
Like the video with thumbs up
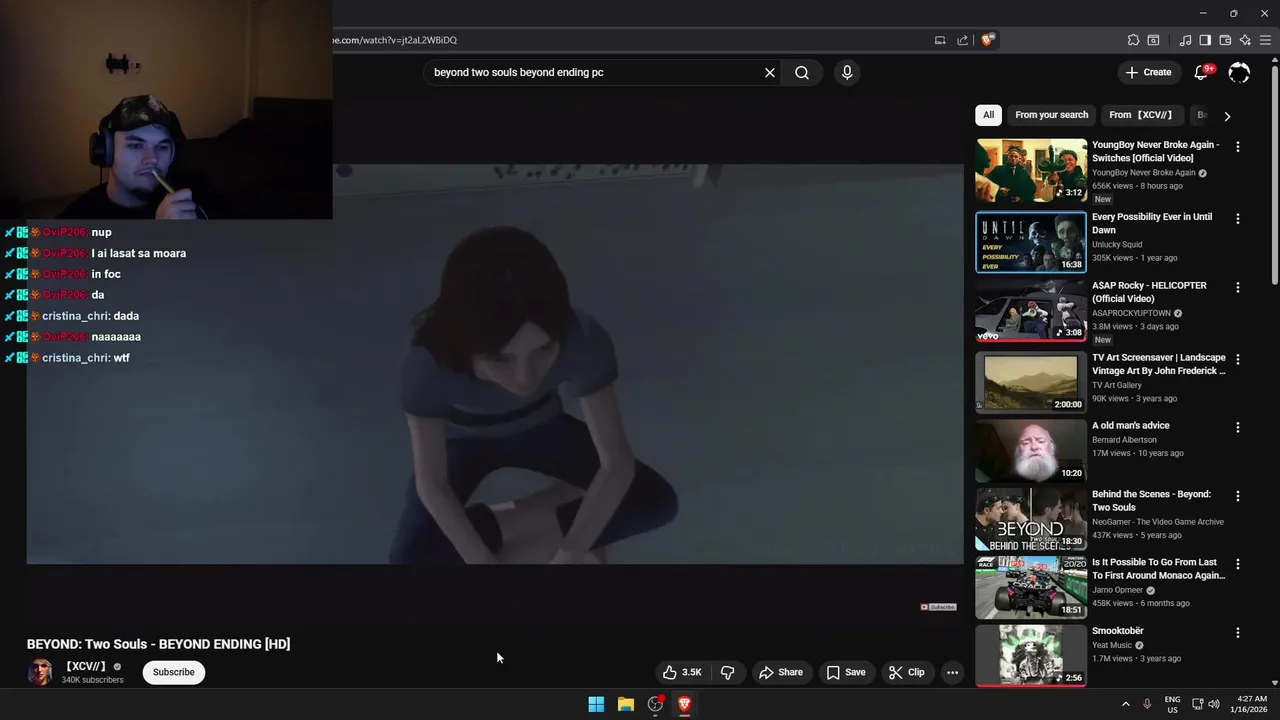(681, 672)
